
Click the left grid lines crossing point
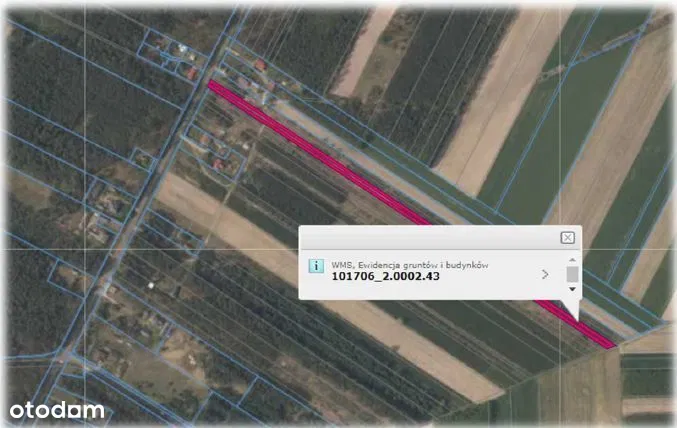[85, 249]
